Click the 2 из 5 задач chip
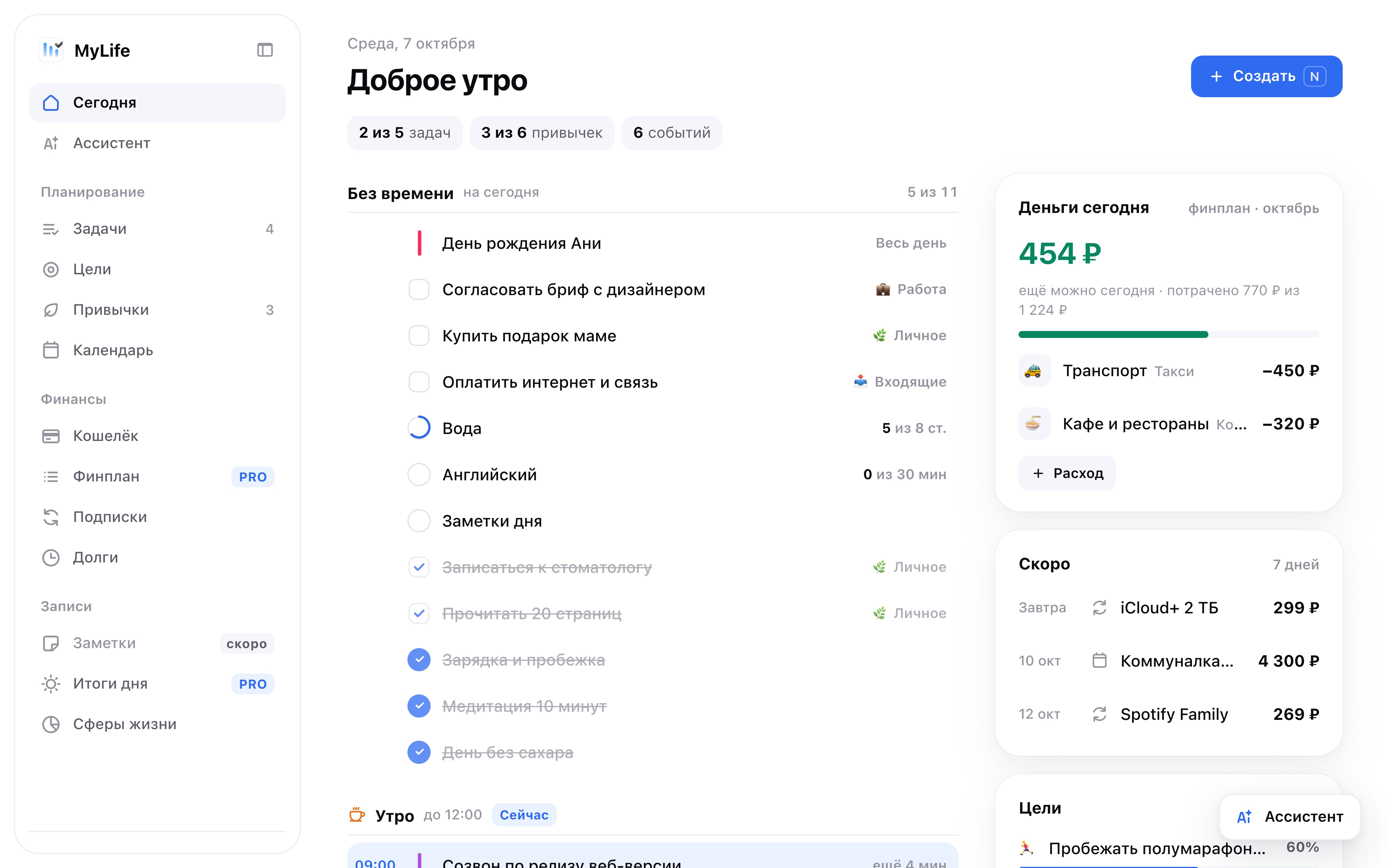Screen dimensions: 1389x868 (405, 133)
